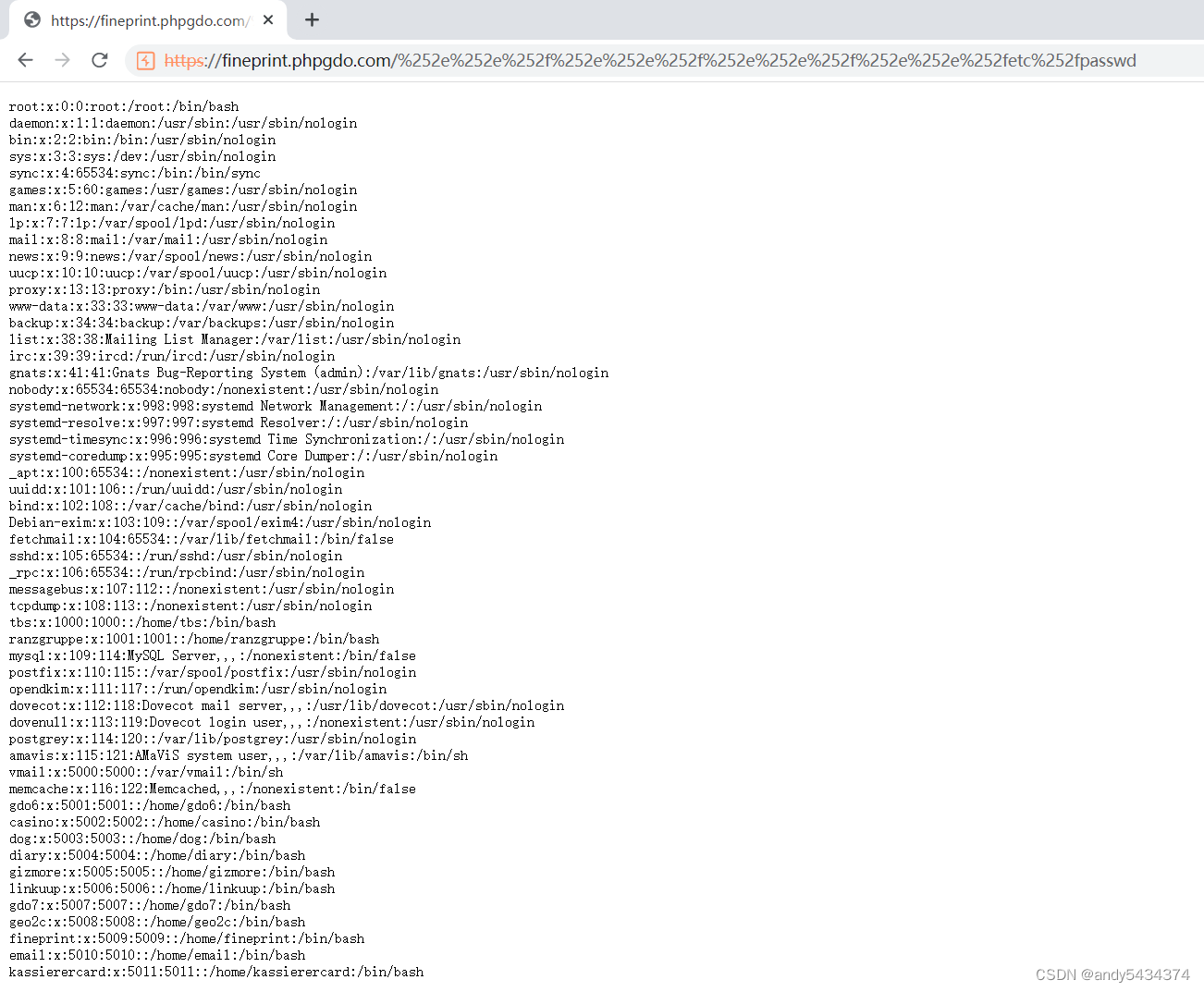Click the bind:x:102:108 line
Image resolution: width=1204 pixels, height=992 pixels.
pos(190,506)
